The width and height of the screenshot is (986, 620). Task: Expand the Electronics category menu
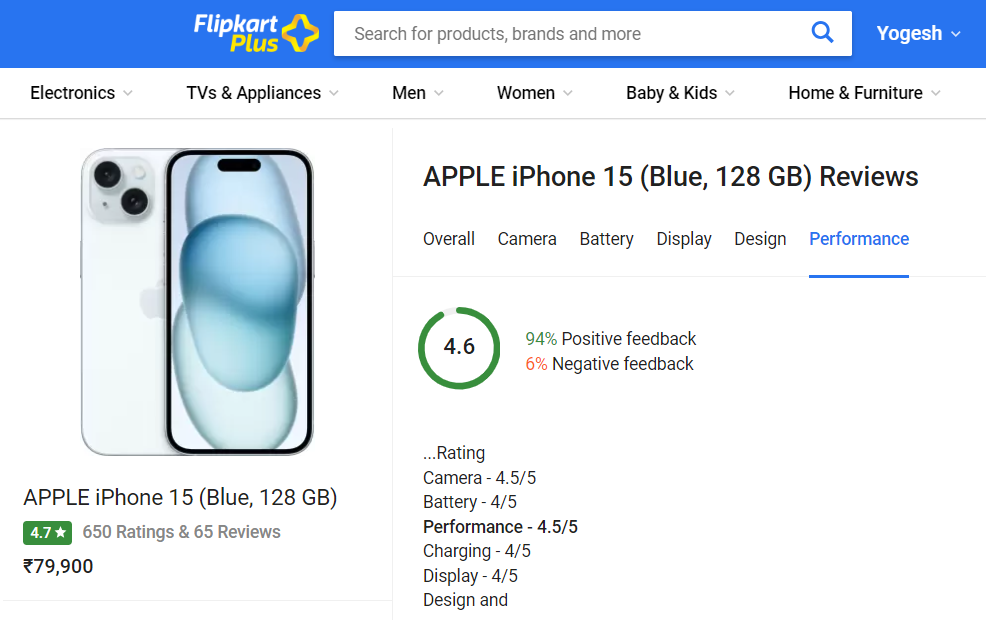coord(81,93)
